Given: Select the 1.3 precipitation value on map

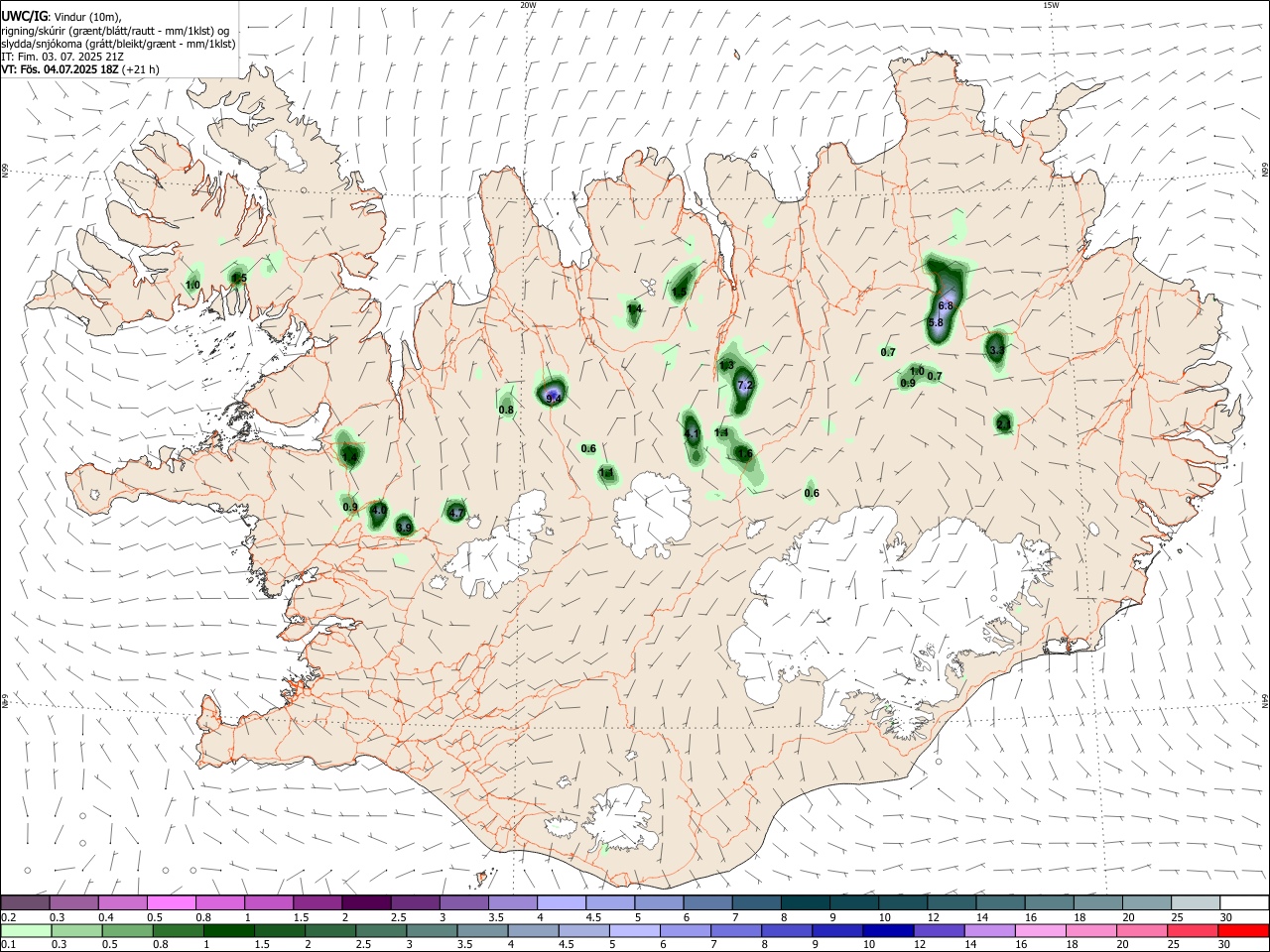Looking at the screenshot, I should (x=726, y=365).
